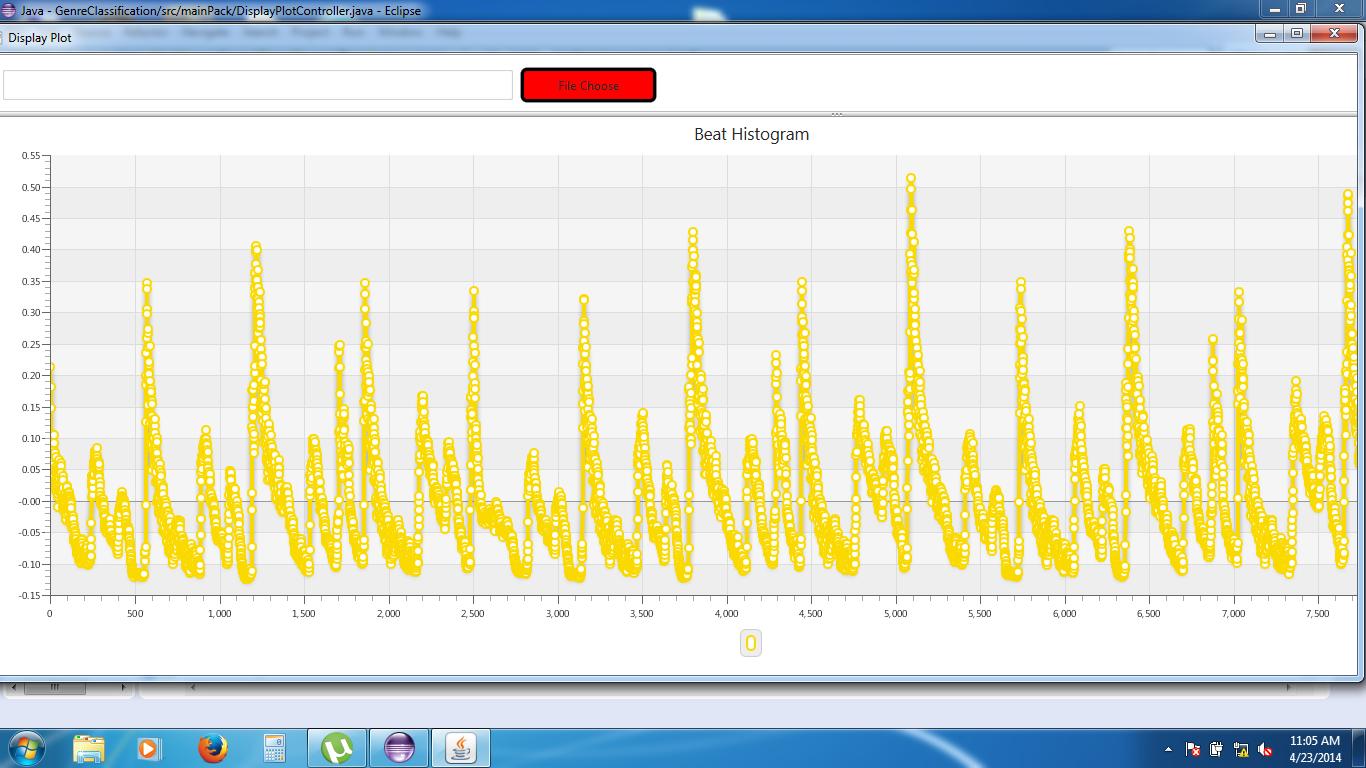The width and height of the screenshot is (1366, 768).
Task: Click the battery power tray icon
Action: click(x=1217, y=749)
